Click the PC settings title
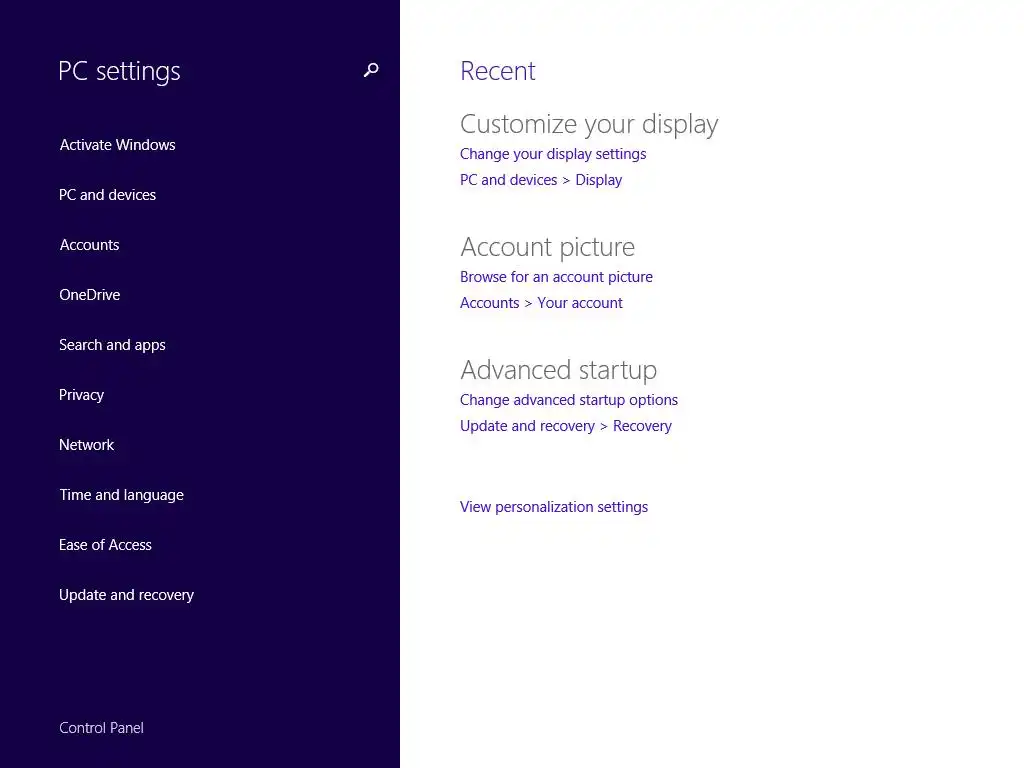 tap(119, 71)
